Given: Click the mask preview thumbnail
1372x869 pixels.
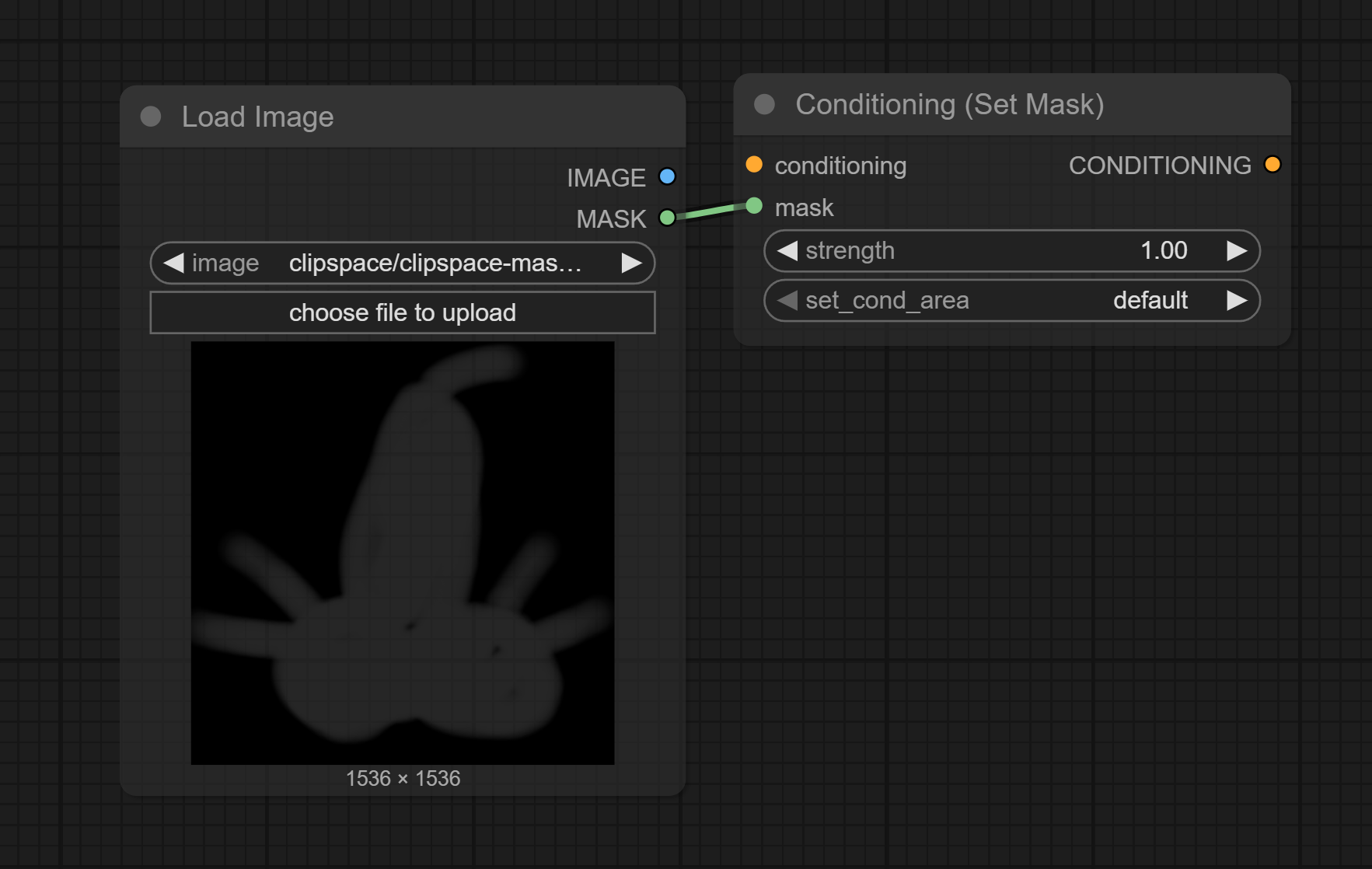Looking at the screenshot, I should click(403, 553).
